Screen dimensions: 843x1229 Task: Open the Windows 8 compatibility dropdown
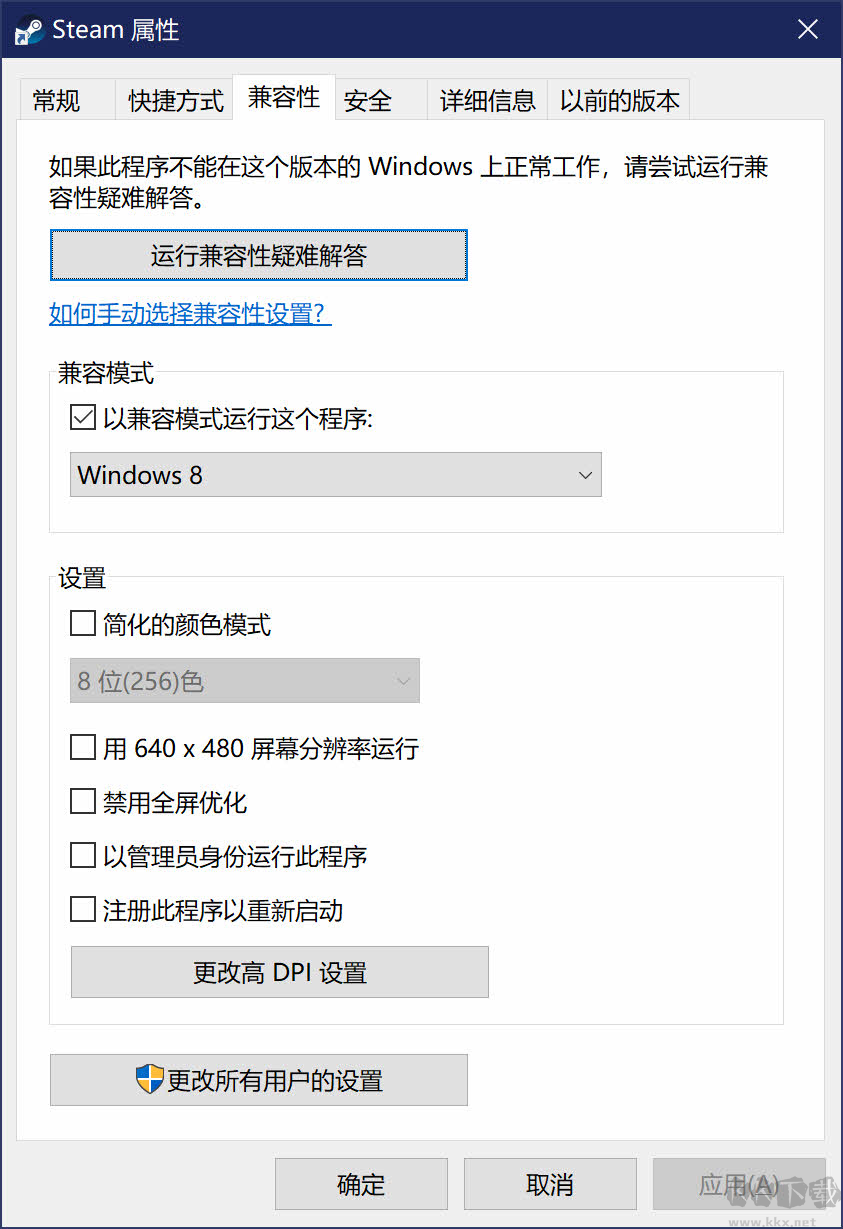pos(335,475)
